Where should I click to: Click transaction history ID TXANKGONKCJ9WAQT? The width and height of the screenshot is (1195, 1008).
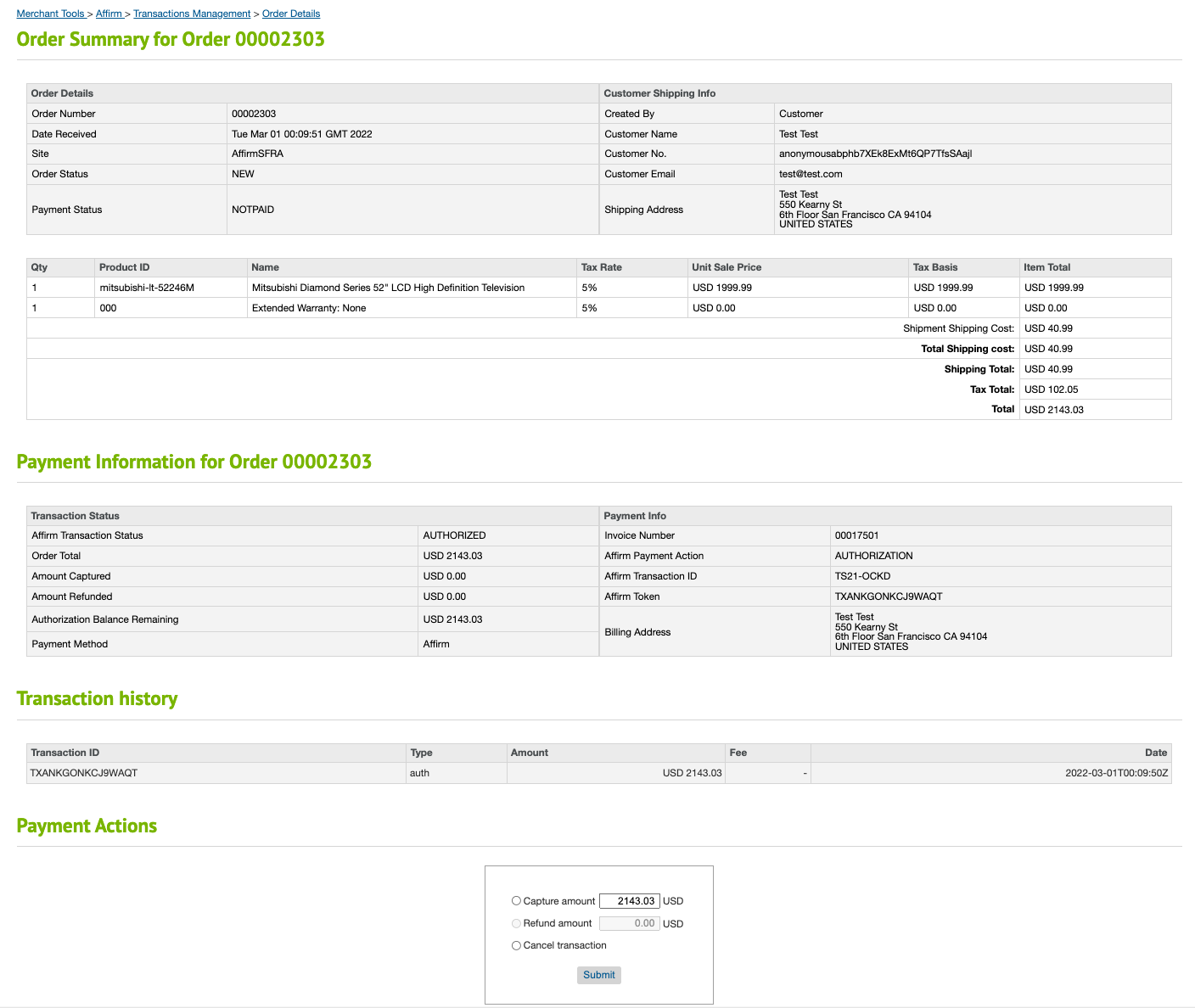(83, 773)
